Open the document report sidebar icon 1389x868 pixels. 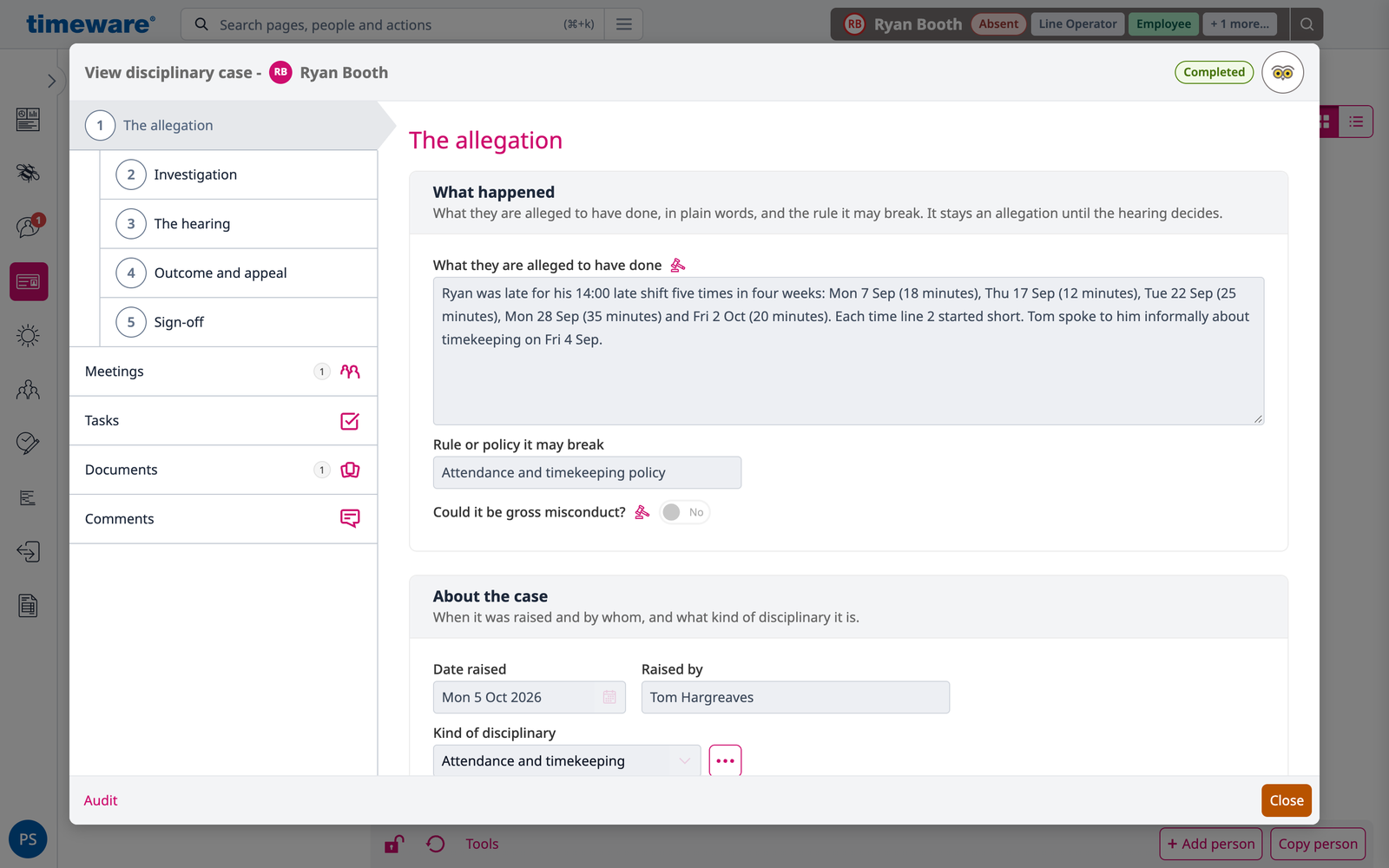click(28, 606)
